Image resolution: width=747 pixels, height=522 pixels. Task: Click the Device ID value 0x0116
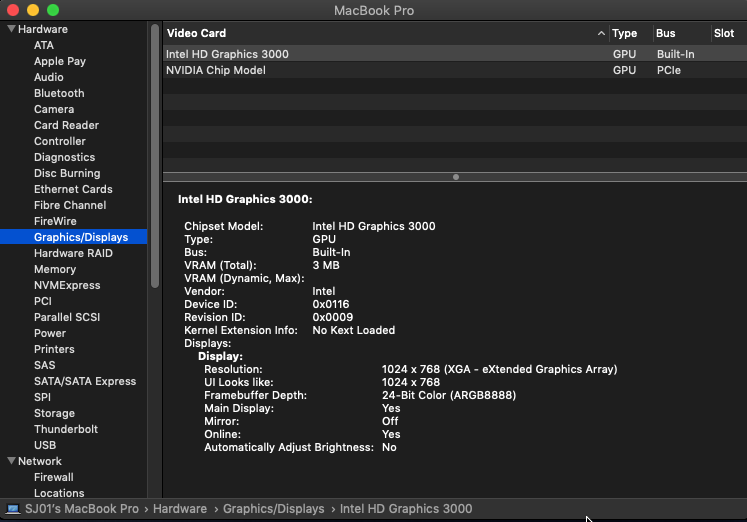pyautogui.click(x=331, y=304)
